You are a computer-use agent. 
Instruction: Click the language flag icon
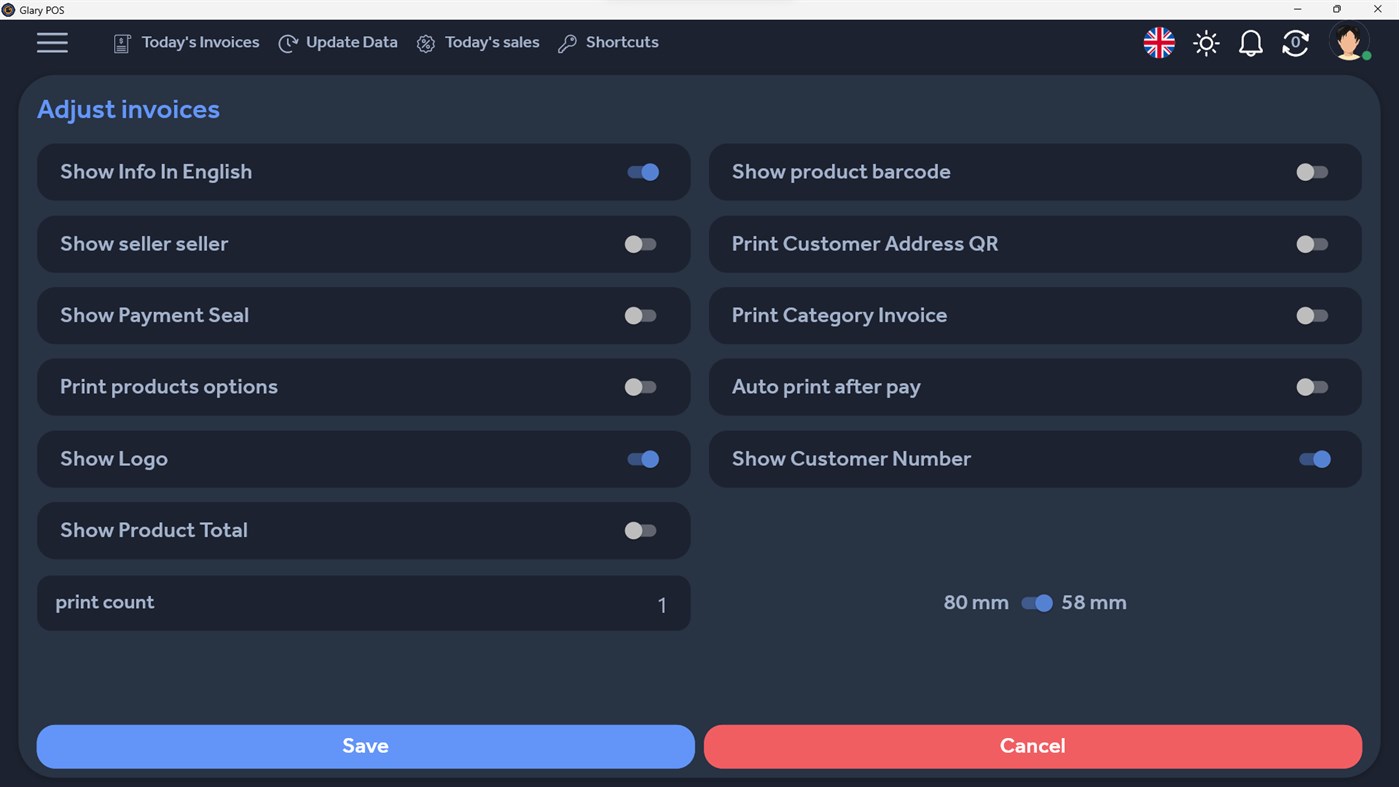(1158, 43)
